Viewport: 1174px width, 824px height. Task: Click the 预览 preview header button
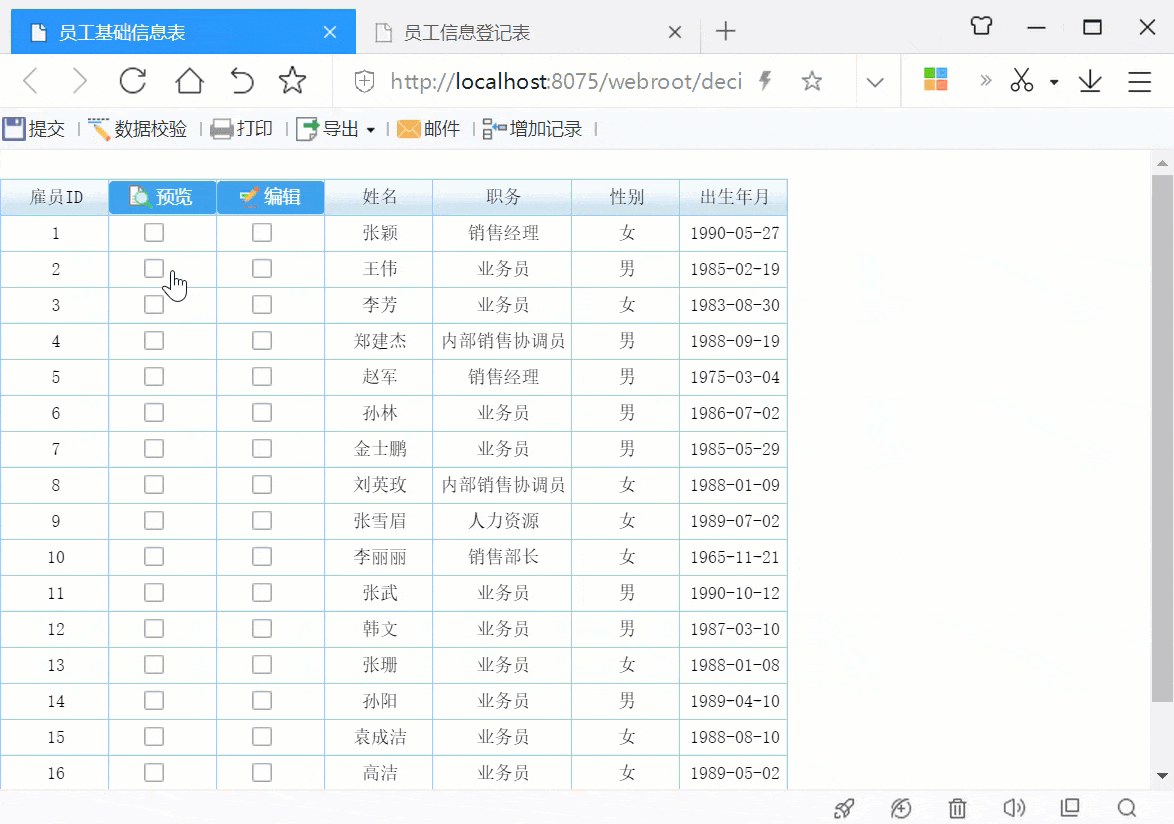pyautogui.click(x=162, y=197)
